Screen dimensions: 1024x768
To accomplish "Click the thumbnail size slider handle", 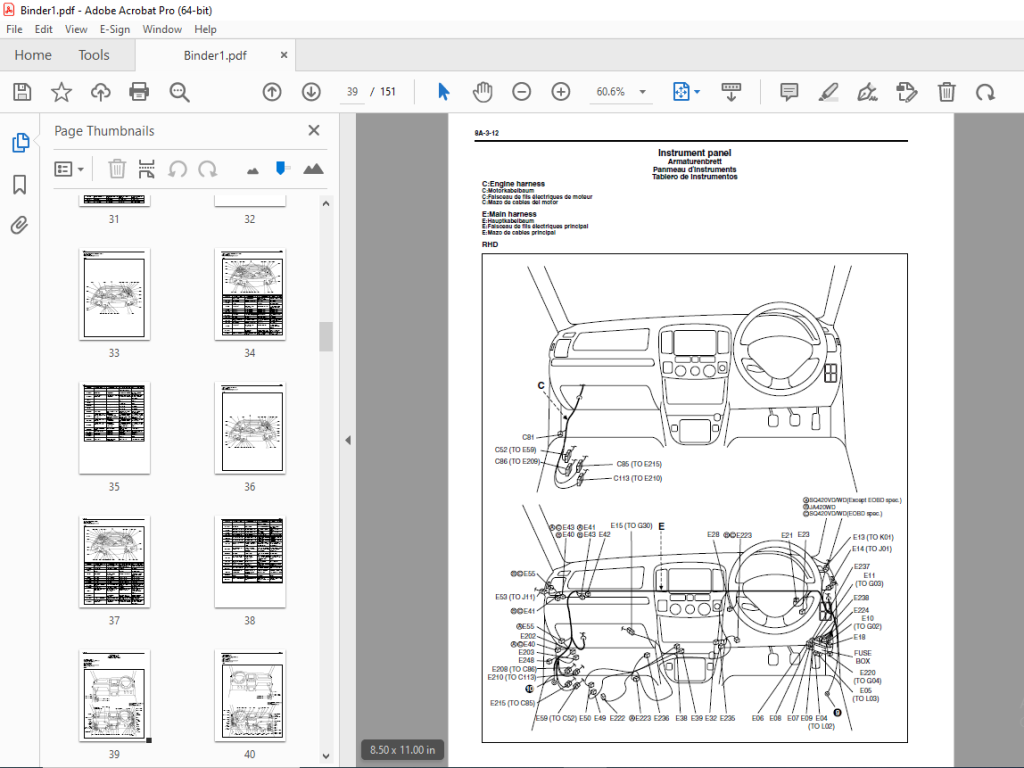I will (281, 168).
